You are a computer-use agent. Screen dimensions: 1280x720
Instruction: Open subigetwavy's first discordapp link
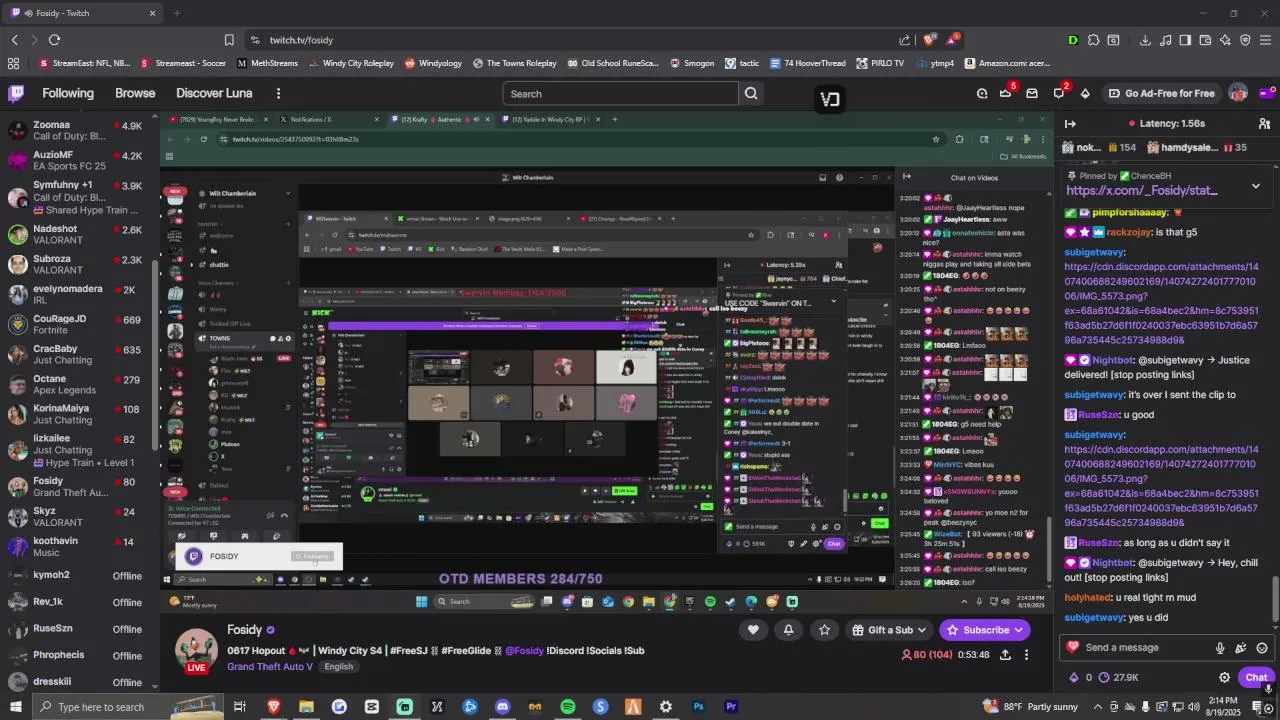tap(1161, 303)
